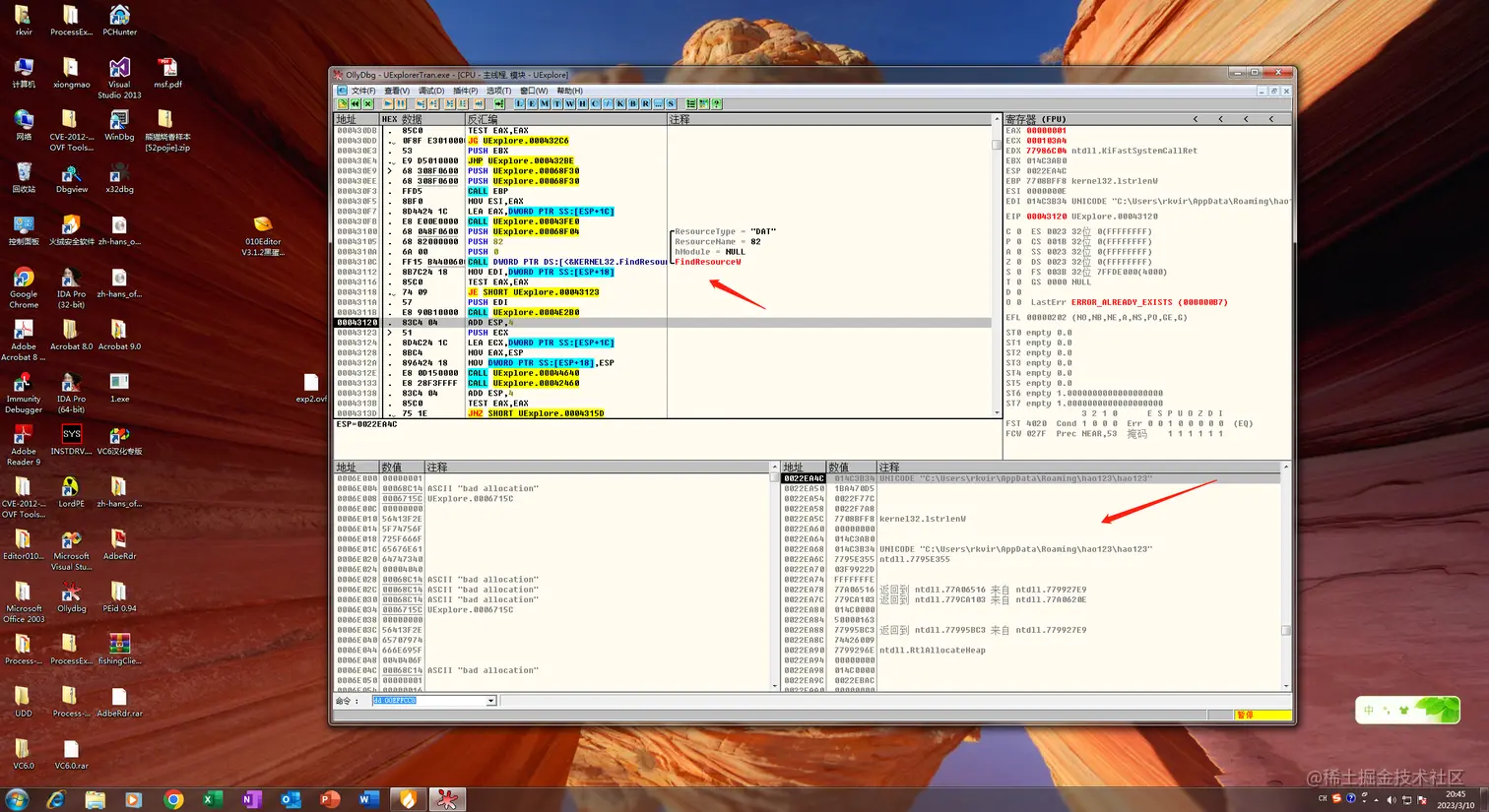Click the Pause execution toolbar icon

(401, 103)
